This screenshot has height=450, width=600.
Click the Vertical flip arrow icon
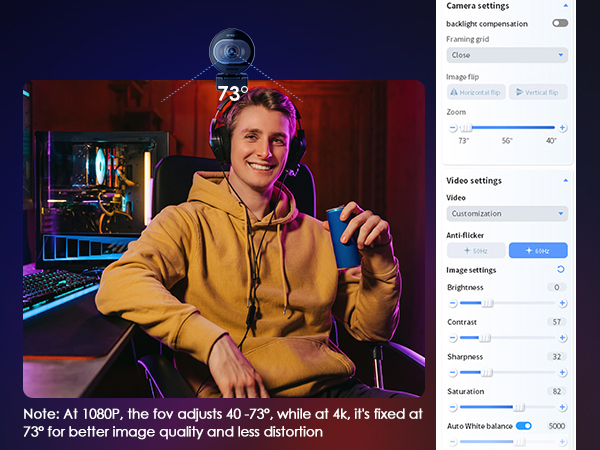pyautogui.click(x=519, y=92)
